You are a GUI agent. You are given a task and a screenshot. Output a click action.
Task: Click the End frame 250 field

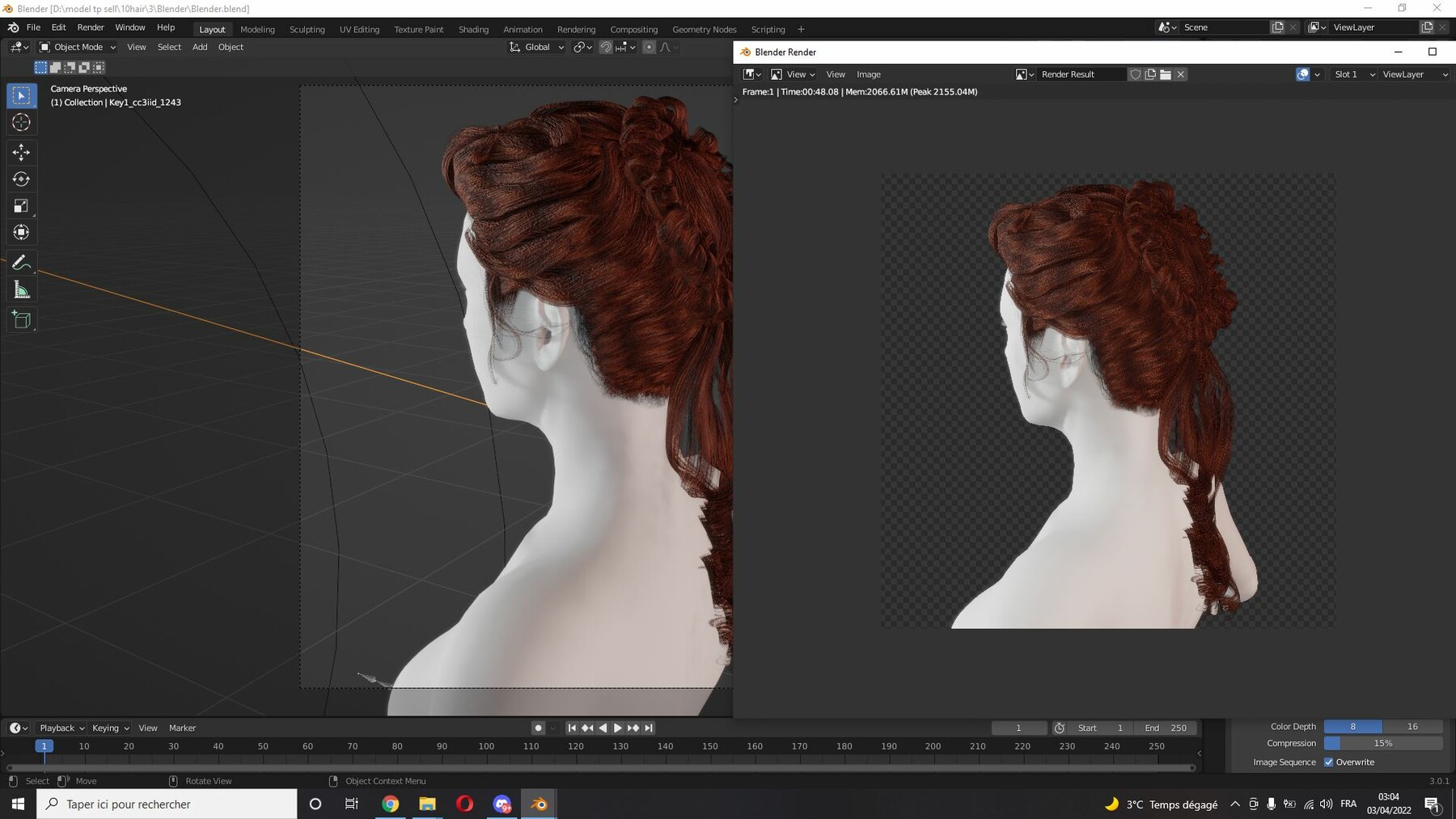(x=1166, y=728)
